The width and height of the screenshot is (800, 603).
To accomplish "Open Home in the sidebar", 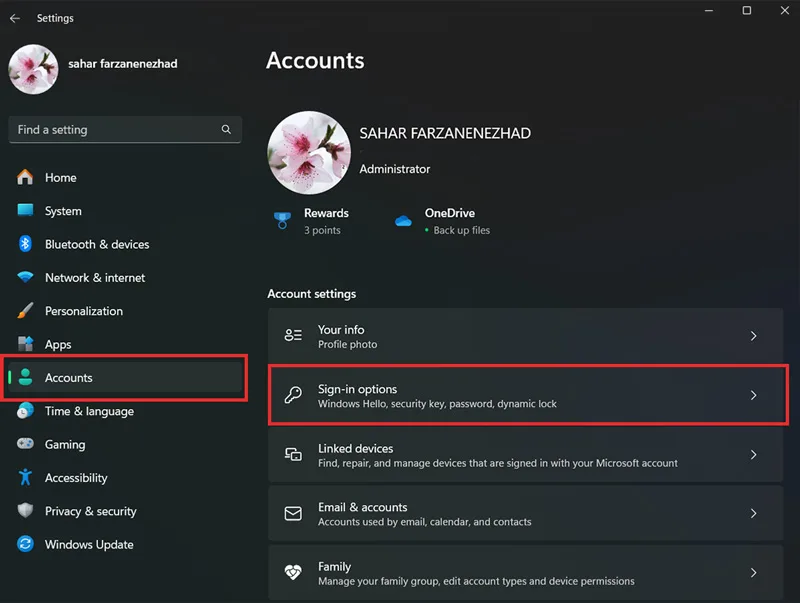I will tap(125, 178).
